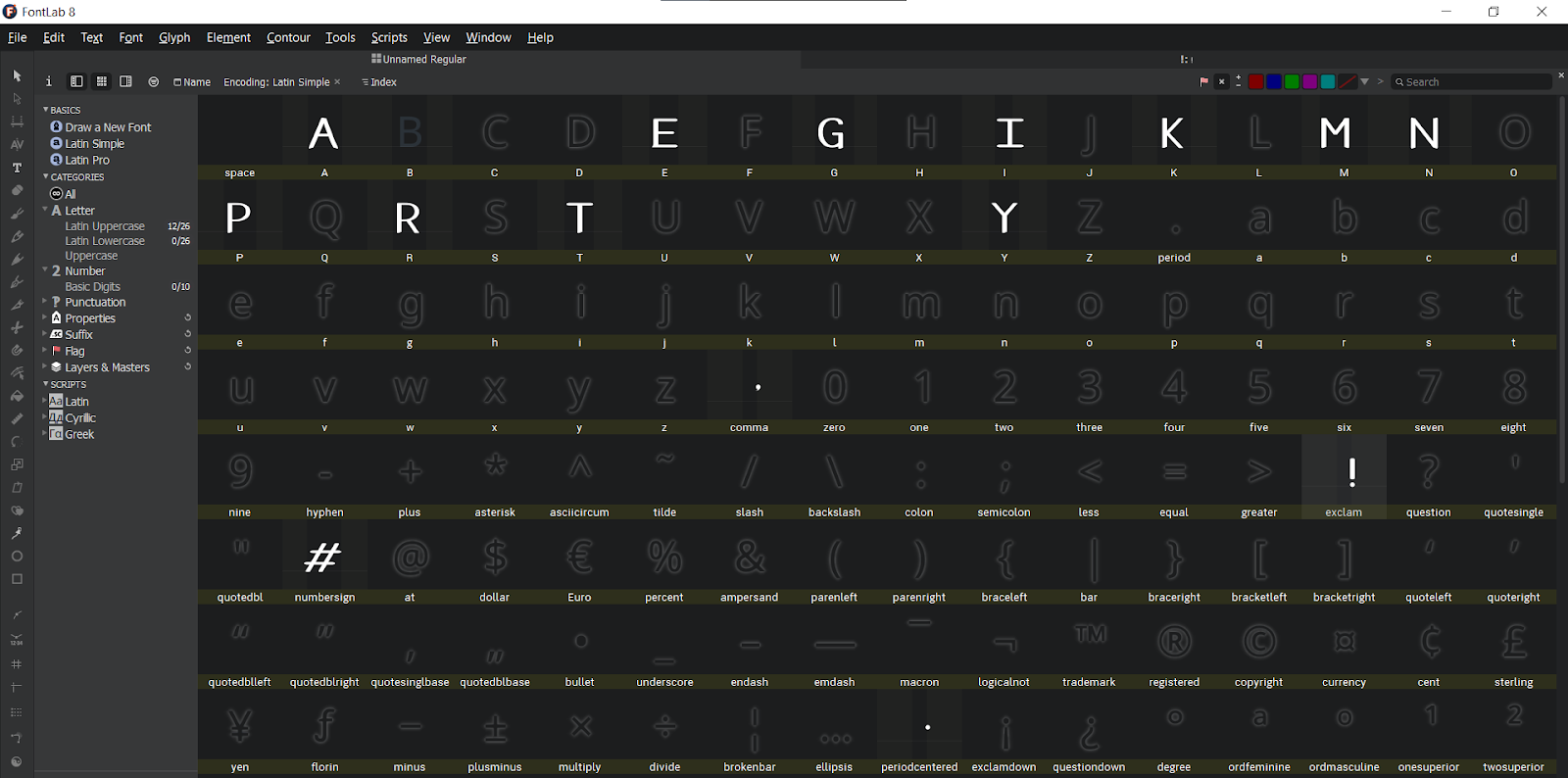Pick the purple color flag swatch
This screenshot has width=1568, height=778.
(1309, 82)
